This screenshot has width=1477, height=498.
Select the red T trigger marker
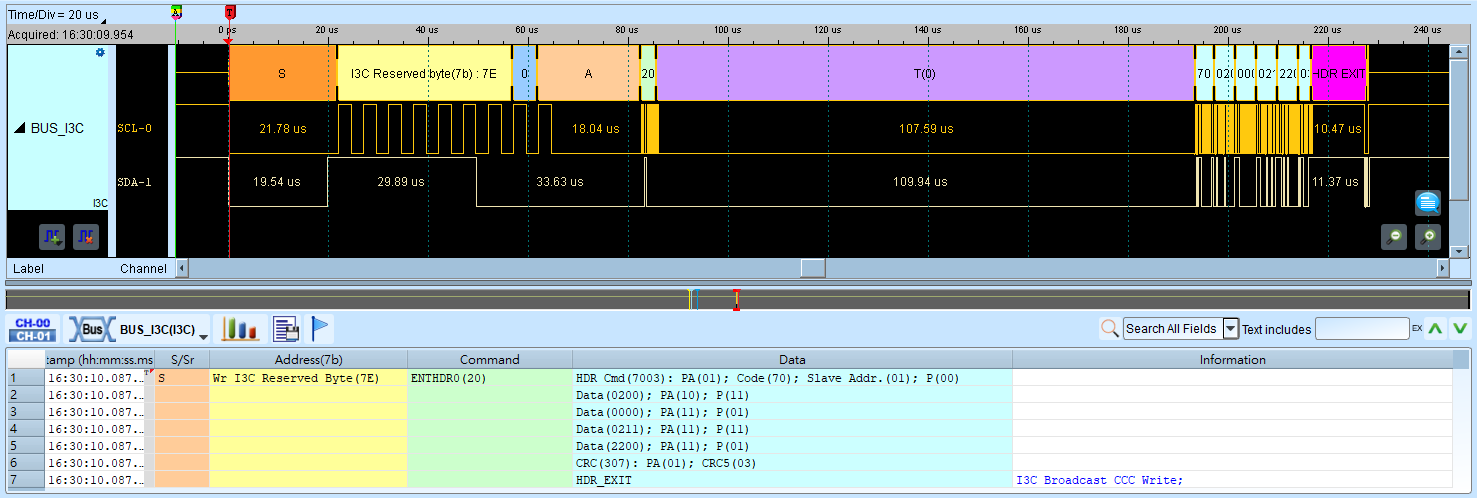point(230,11)
